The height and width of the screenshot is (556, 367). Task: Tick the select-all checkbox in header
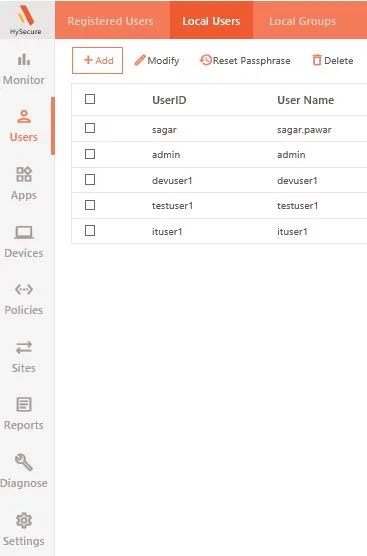(x=90, y=99)
